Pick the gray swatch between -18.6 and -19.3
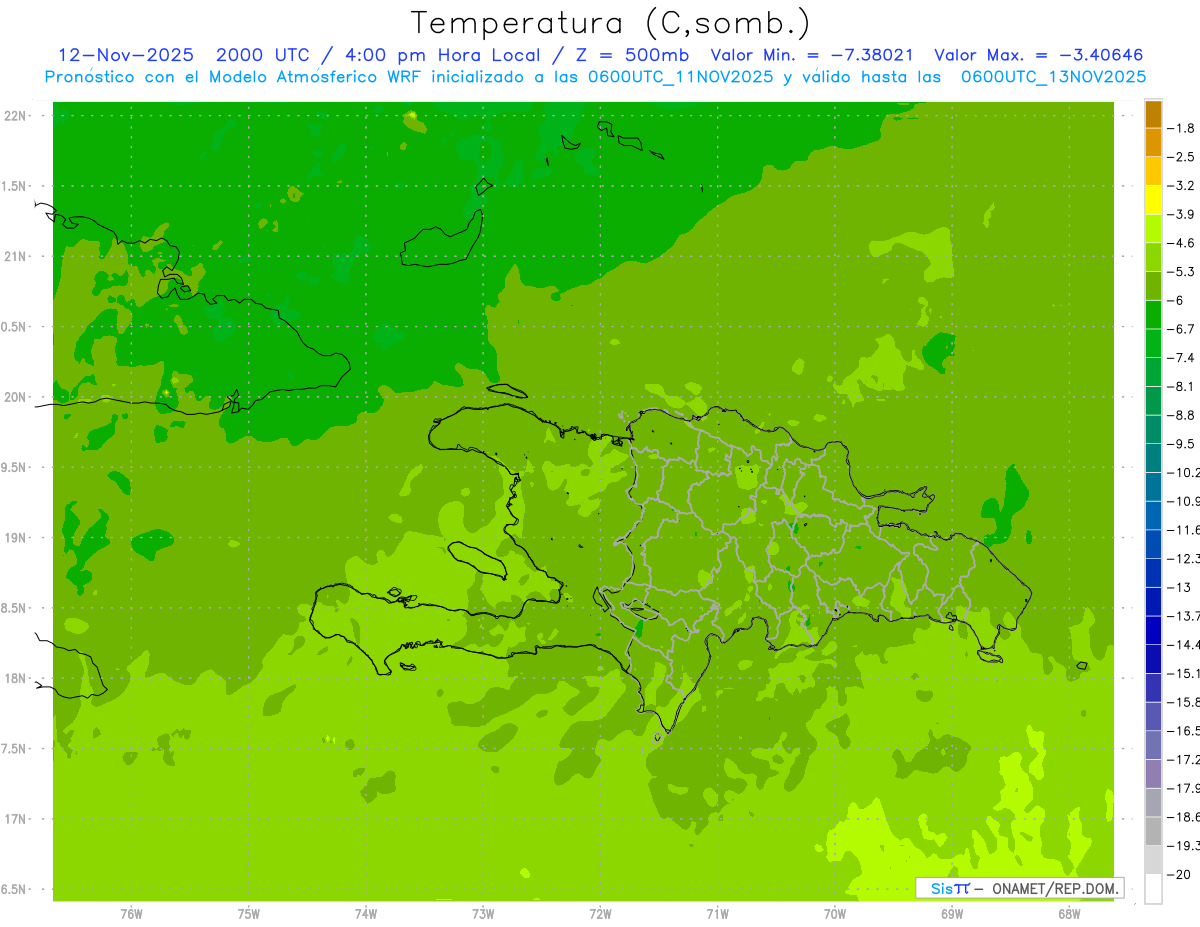Screen dimensions: 1200x927 (x=1153, y=831)
